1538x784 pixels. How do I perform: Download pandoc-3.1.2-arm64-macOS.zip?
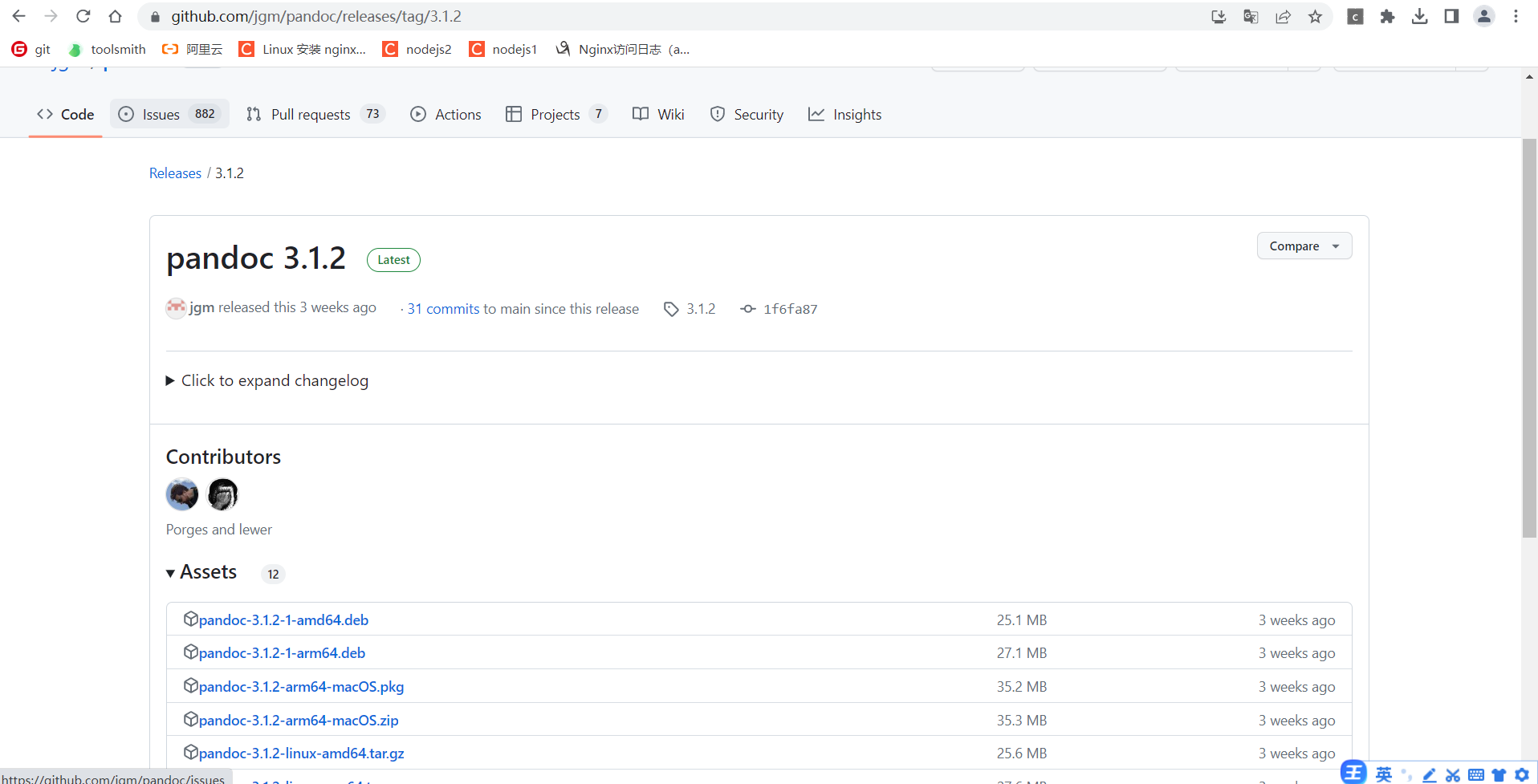click(299, 721)
